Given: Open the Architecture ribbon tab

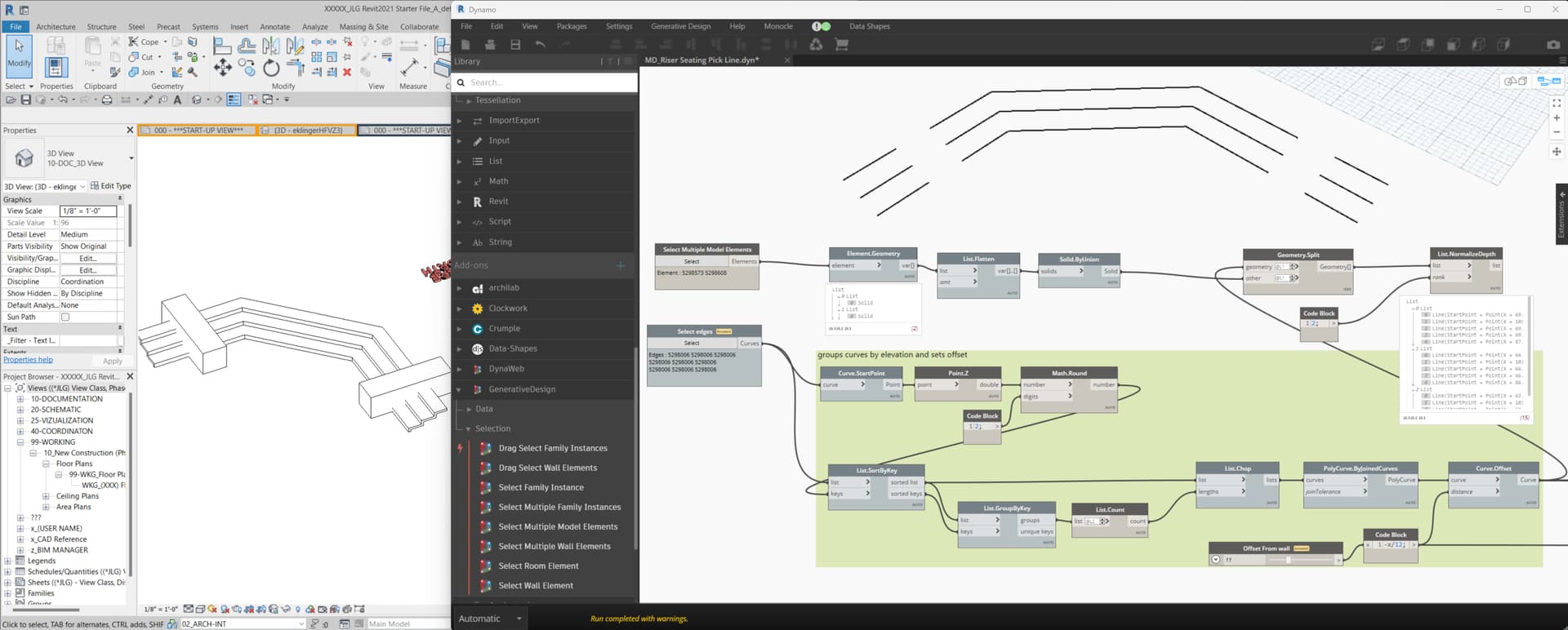Looking at the screenshot, I should (x=56, y=27).
